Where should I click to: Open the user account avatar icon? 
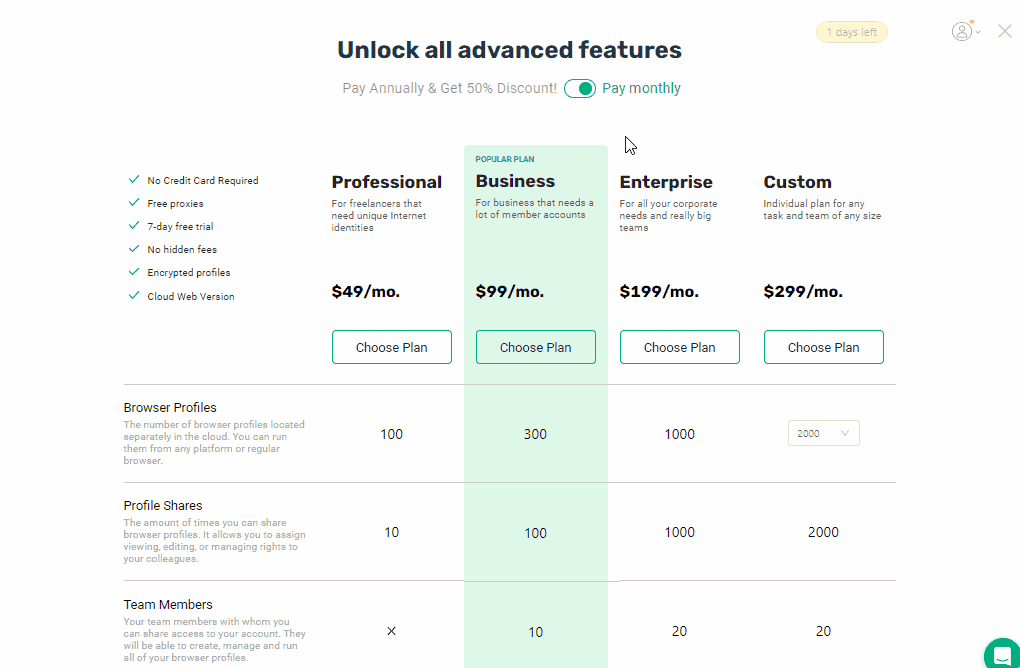tap(961, 31)
